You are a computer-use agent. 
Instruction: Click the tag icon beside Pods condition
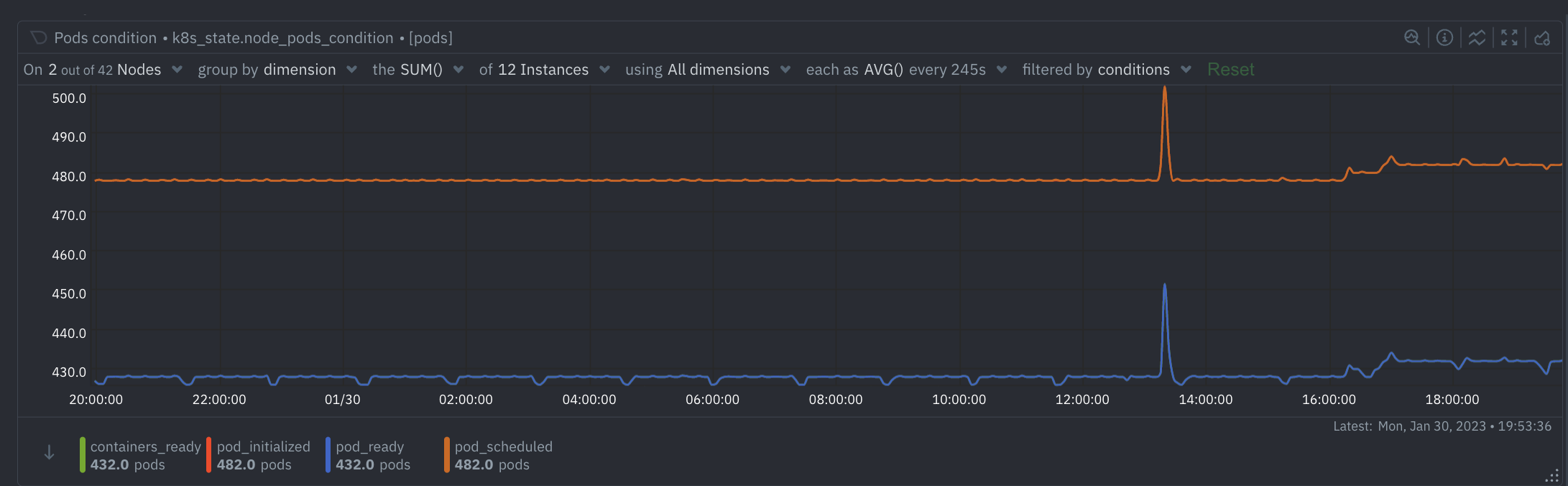click(x=39, y=37)
